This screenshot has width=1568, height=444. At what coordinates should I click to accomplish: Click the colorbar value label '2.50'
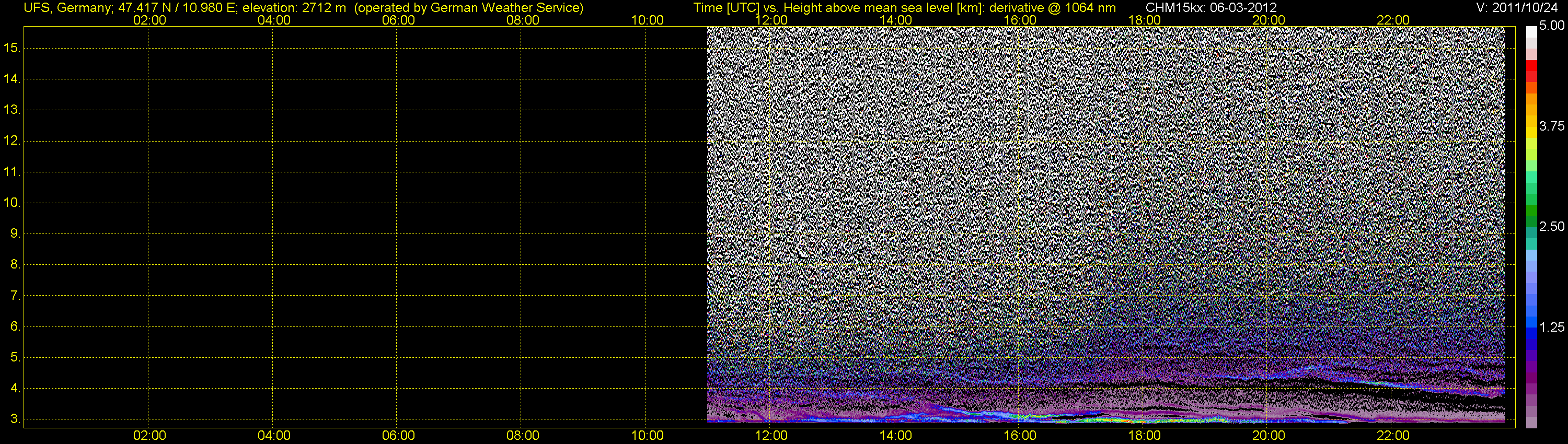click(x=1552, y=226)
